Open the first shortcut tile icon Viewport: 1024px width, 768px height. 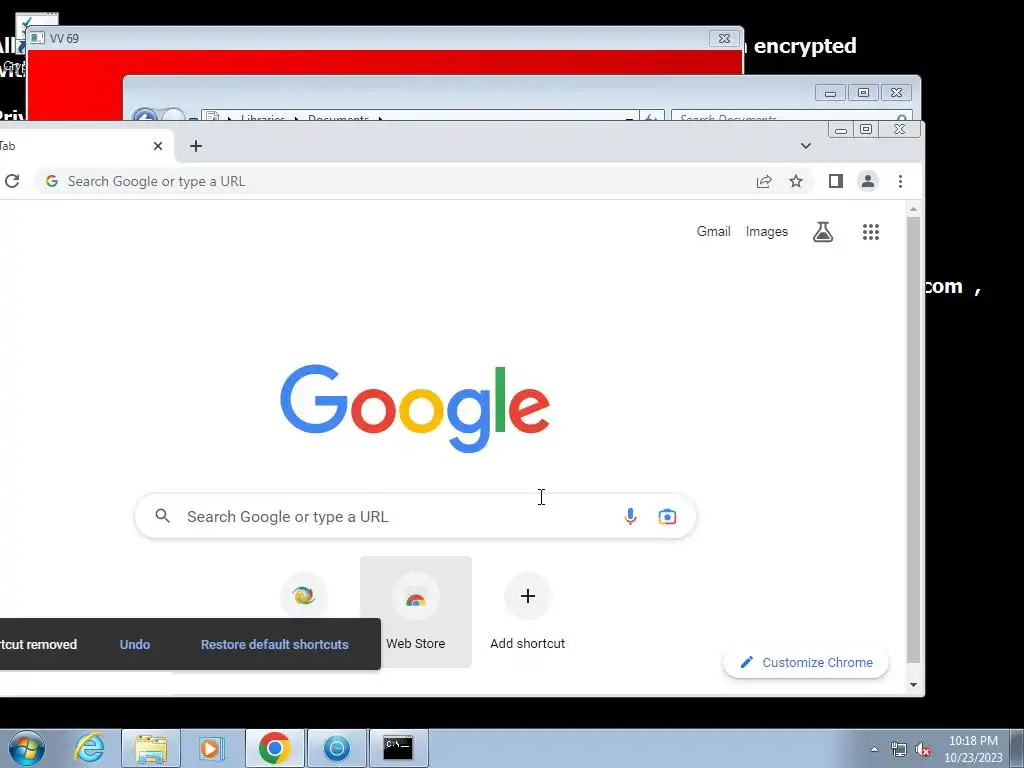click(304, 596)
